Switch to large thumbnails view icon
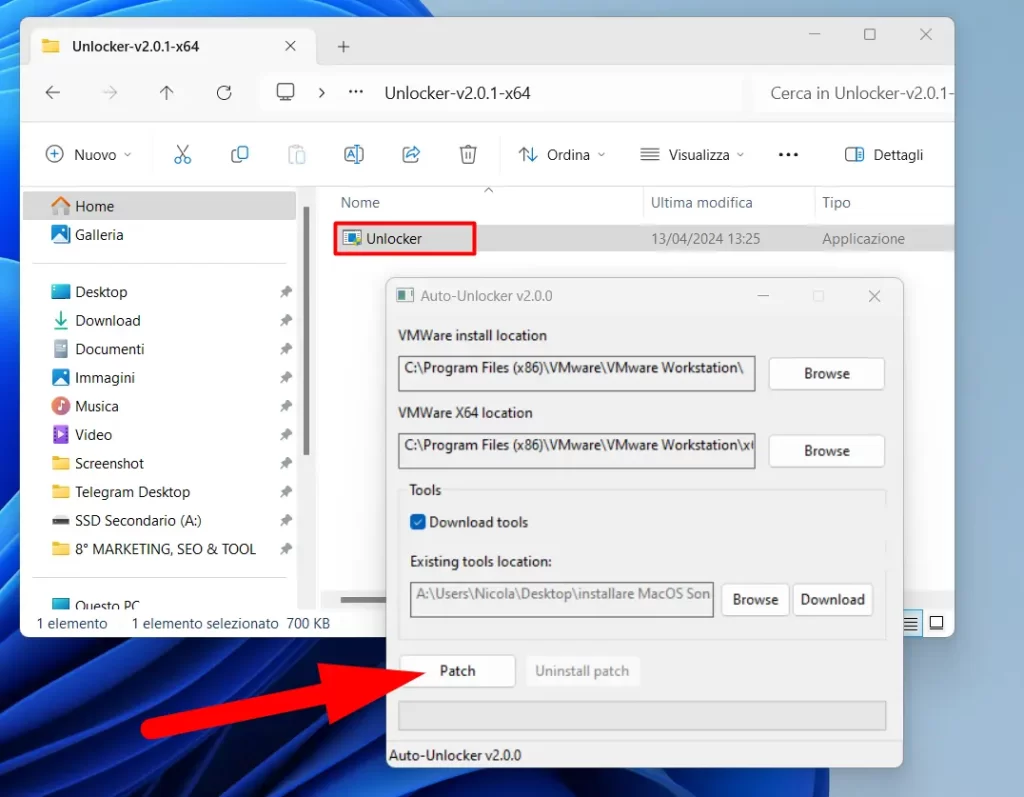Screen dimensions: 1024x797 click(936, 623)
